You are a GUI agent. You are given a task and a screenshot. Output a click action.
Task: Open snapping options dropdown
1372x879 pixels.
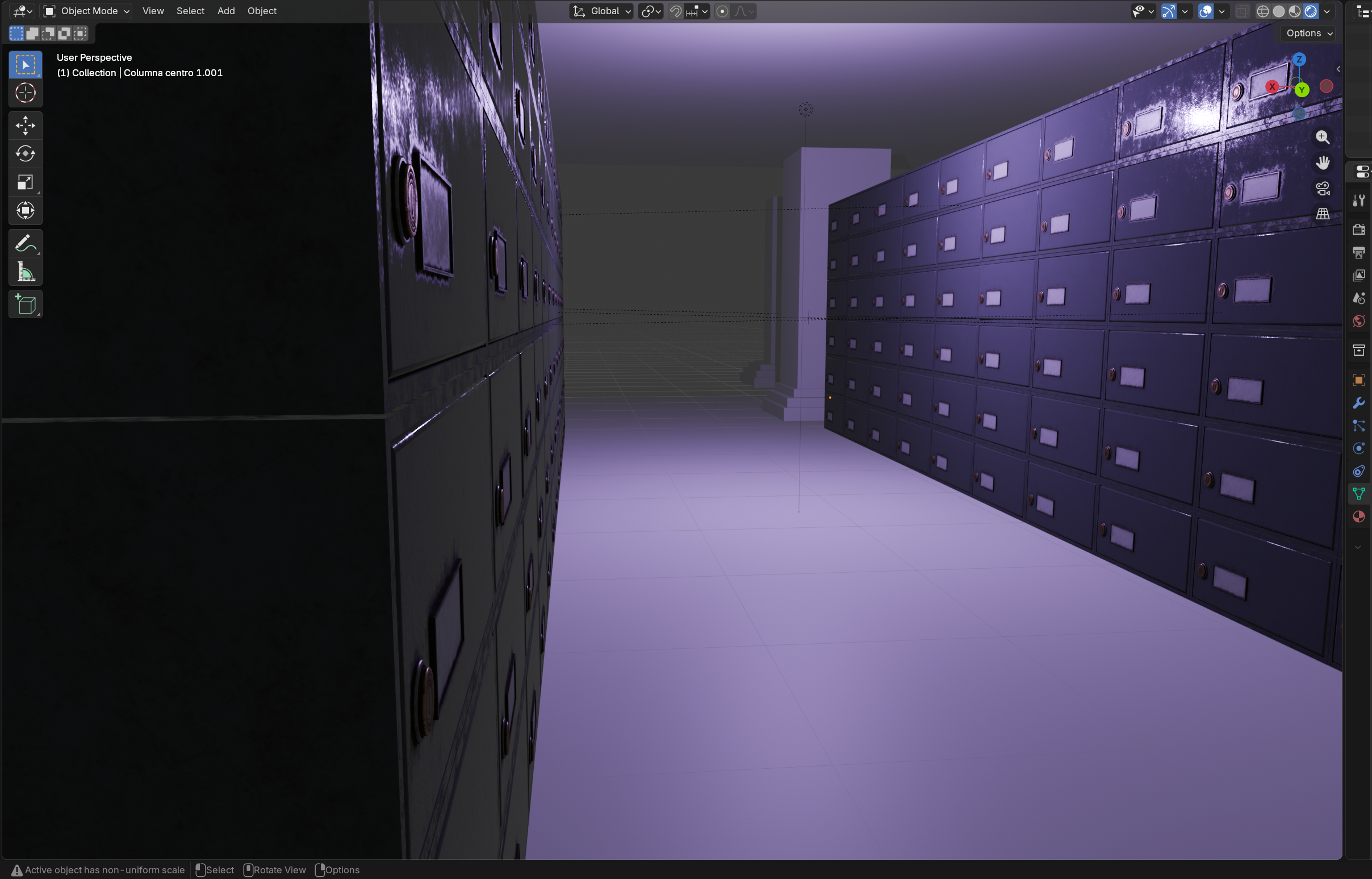point(698,11)
